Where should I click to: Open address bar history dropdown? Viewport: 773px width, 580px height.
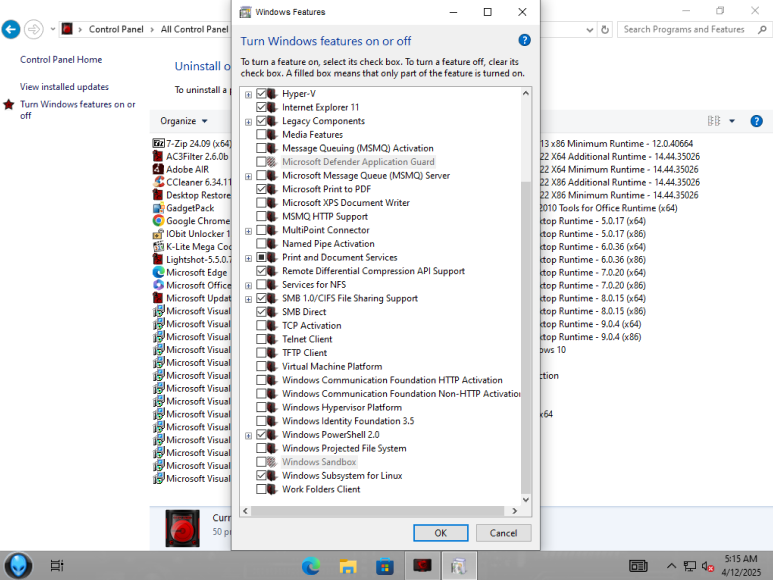(590, 30)
